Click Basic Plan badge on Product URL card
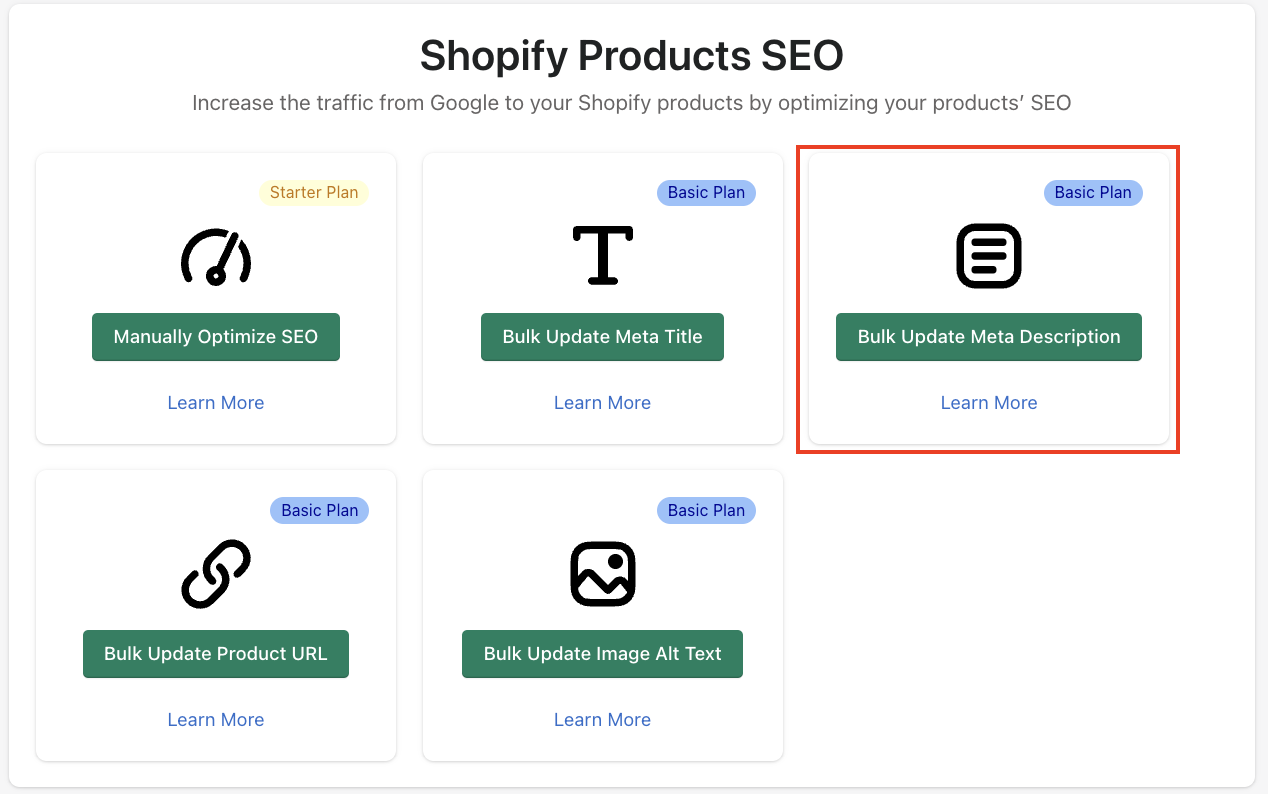Screen dimensions: 1268x794 click(x=320, y=510)
